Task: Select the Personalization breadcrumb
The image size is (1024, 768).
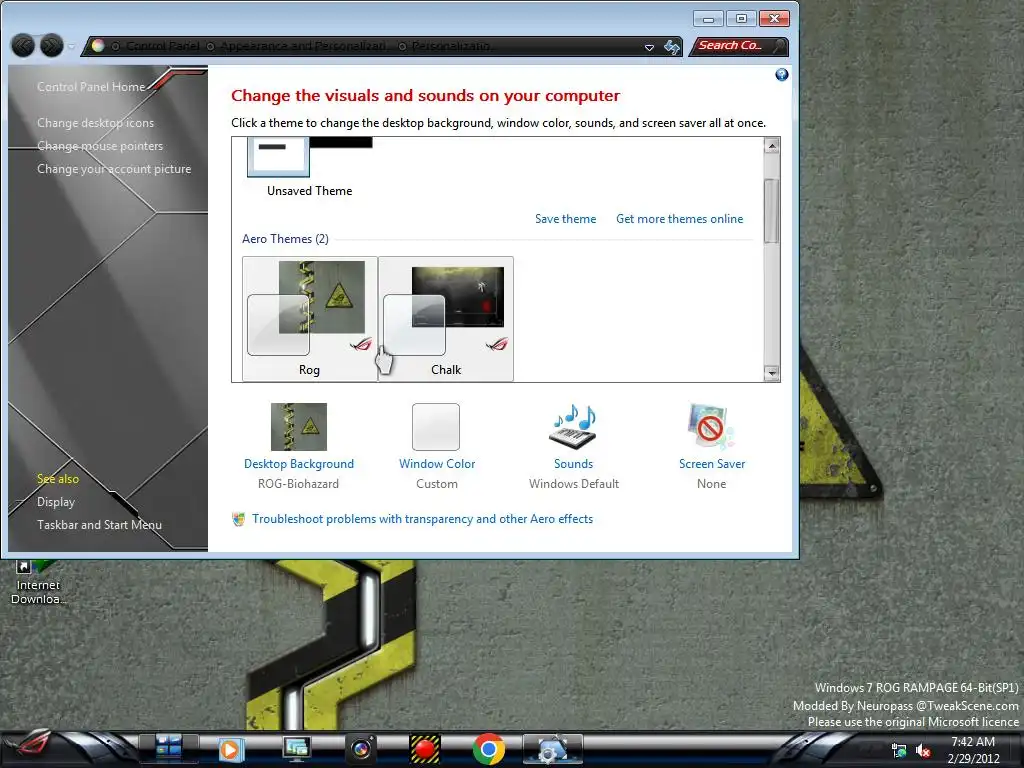Action: tap(451, 46)
